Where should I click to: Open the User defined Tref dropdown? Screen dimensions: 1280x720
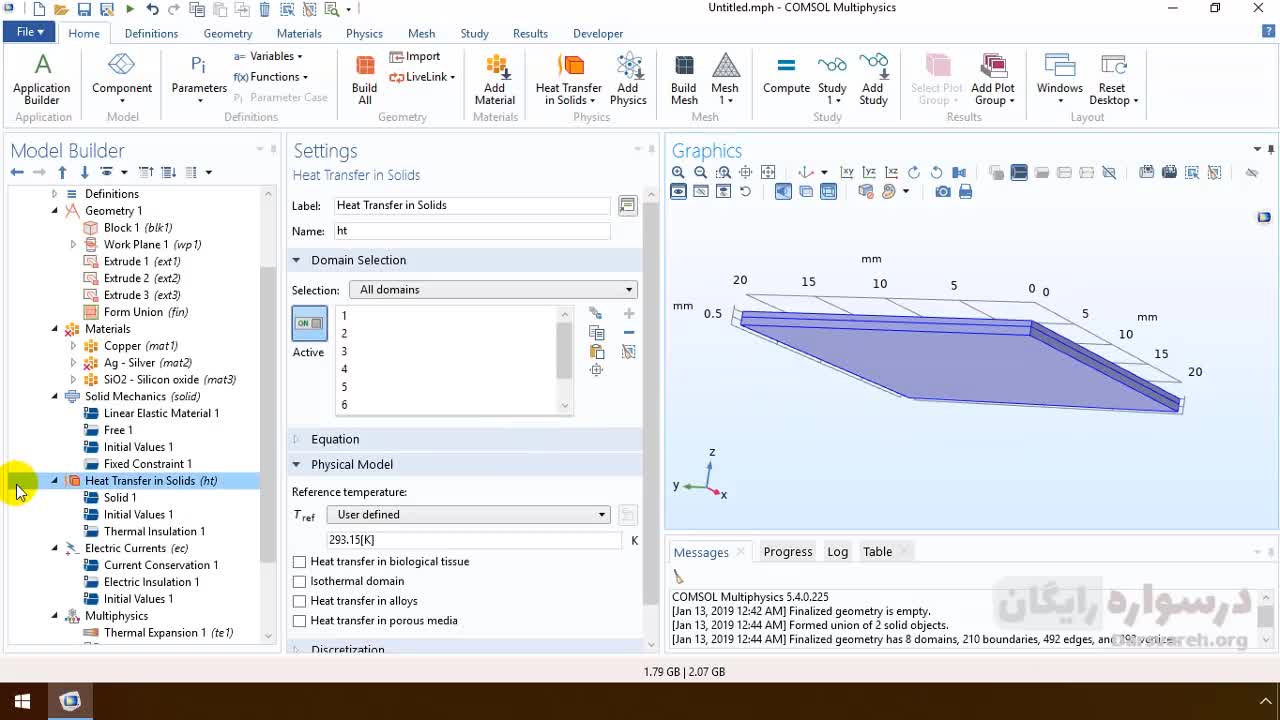pyautogui.click(x=468, y=515)
